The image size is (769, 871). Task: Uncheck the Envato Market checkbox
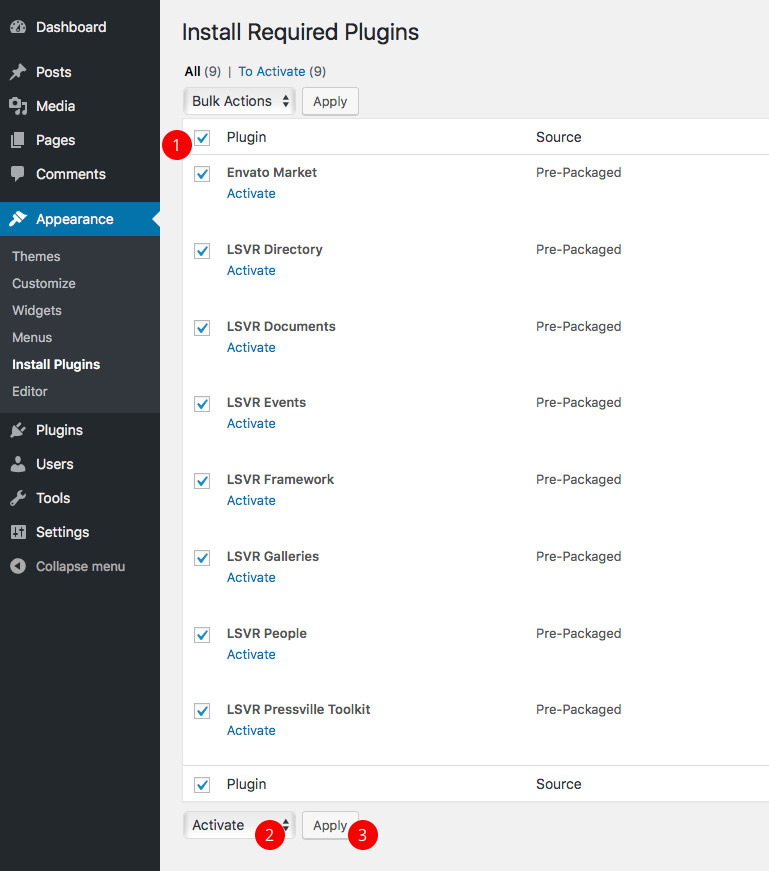202,174
